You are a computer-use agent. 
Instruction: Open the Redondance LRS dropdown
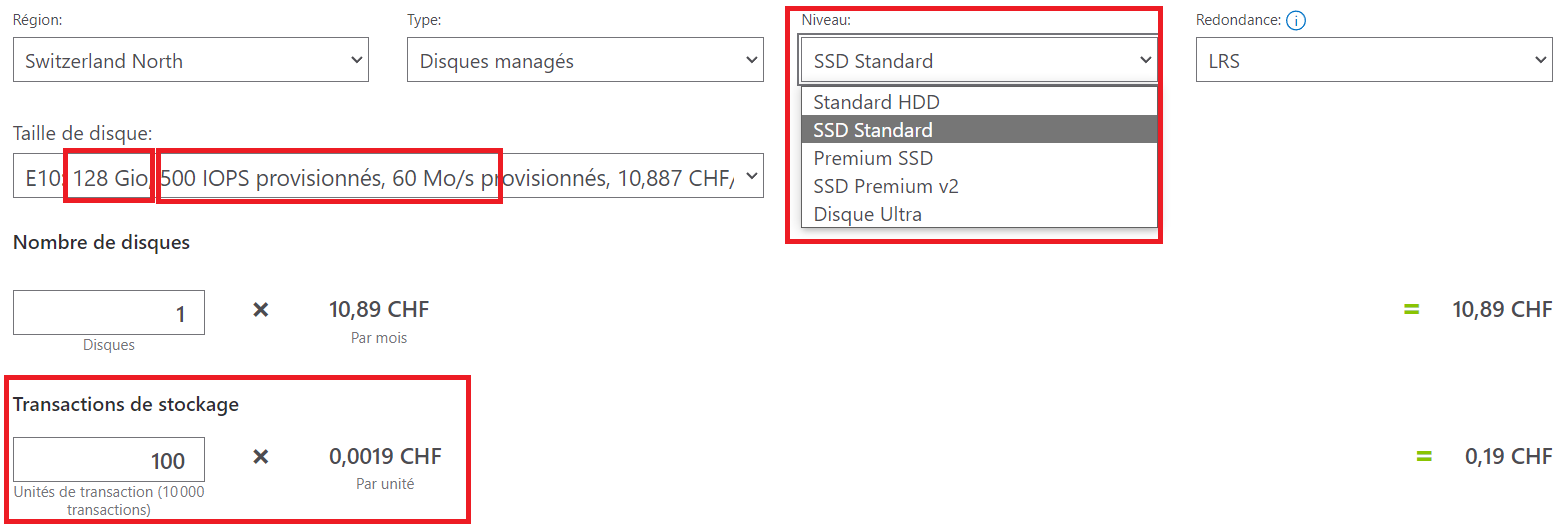tap(1374, 60)
